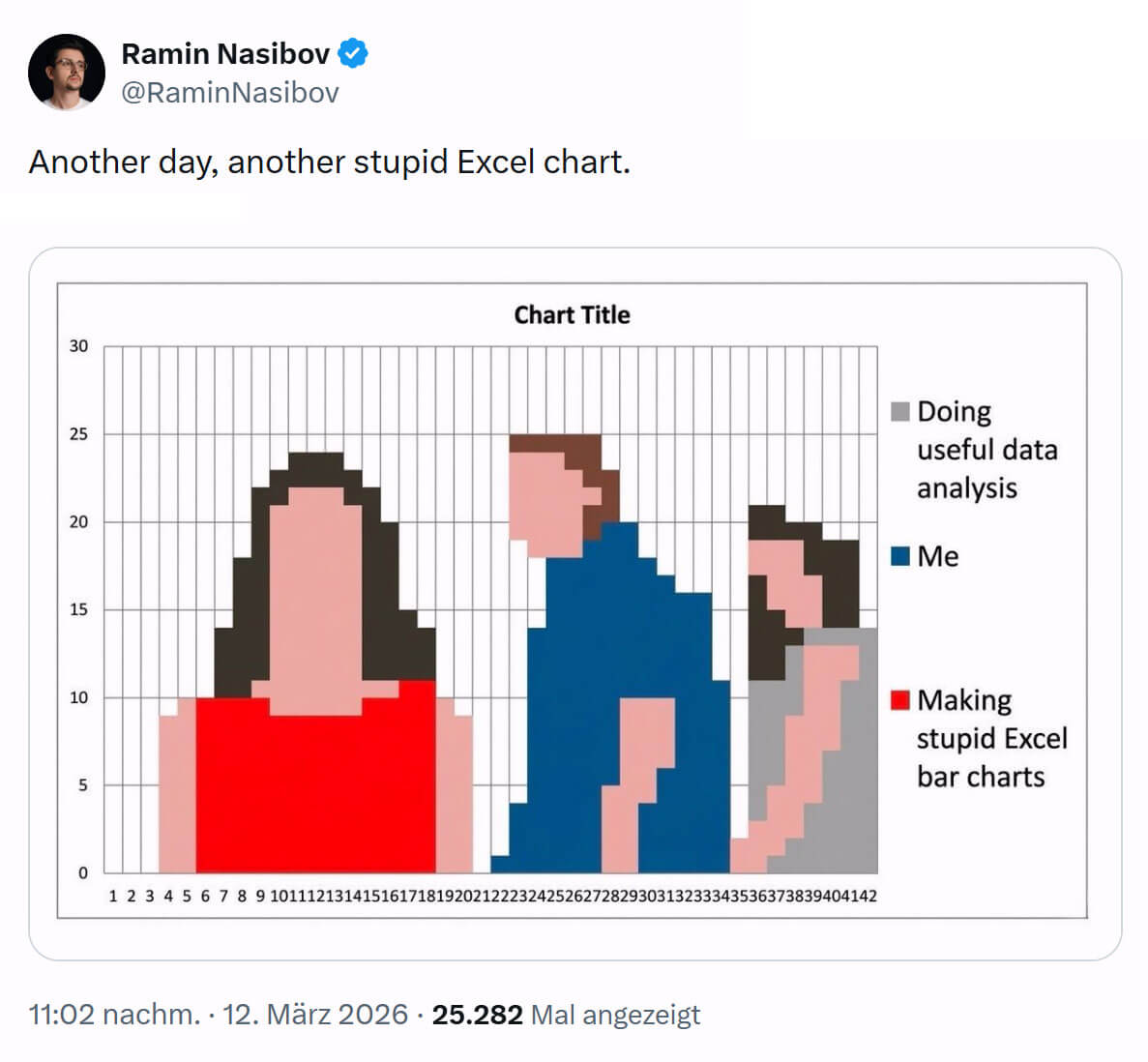Click the blue "Me" legend swatch

point(900,556)
